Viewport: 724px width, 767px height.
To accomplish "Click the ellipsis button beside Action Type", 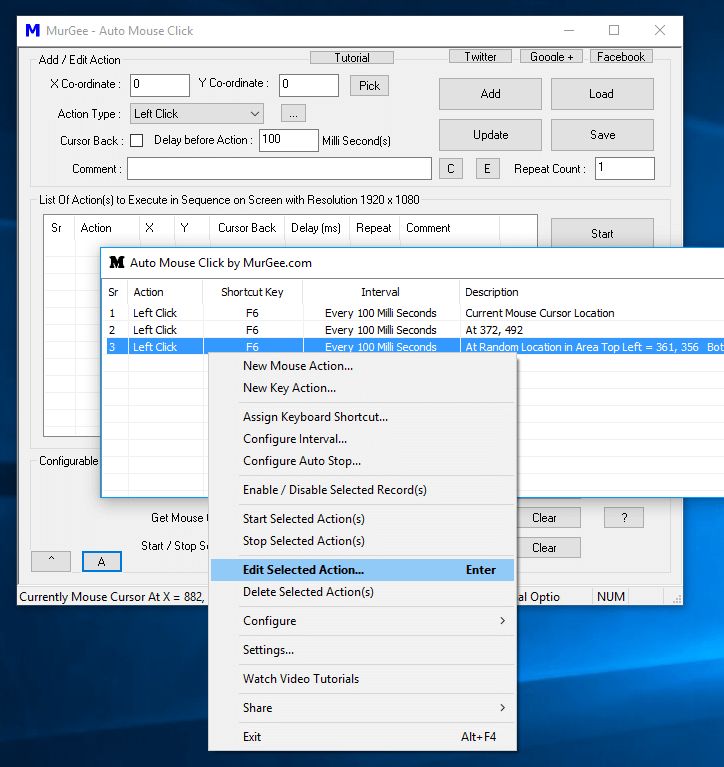I will coord(294,113).
